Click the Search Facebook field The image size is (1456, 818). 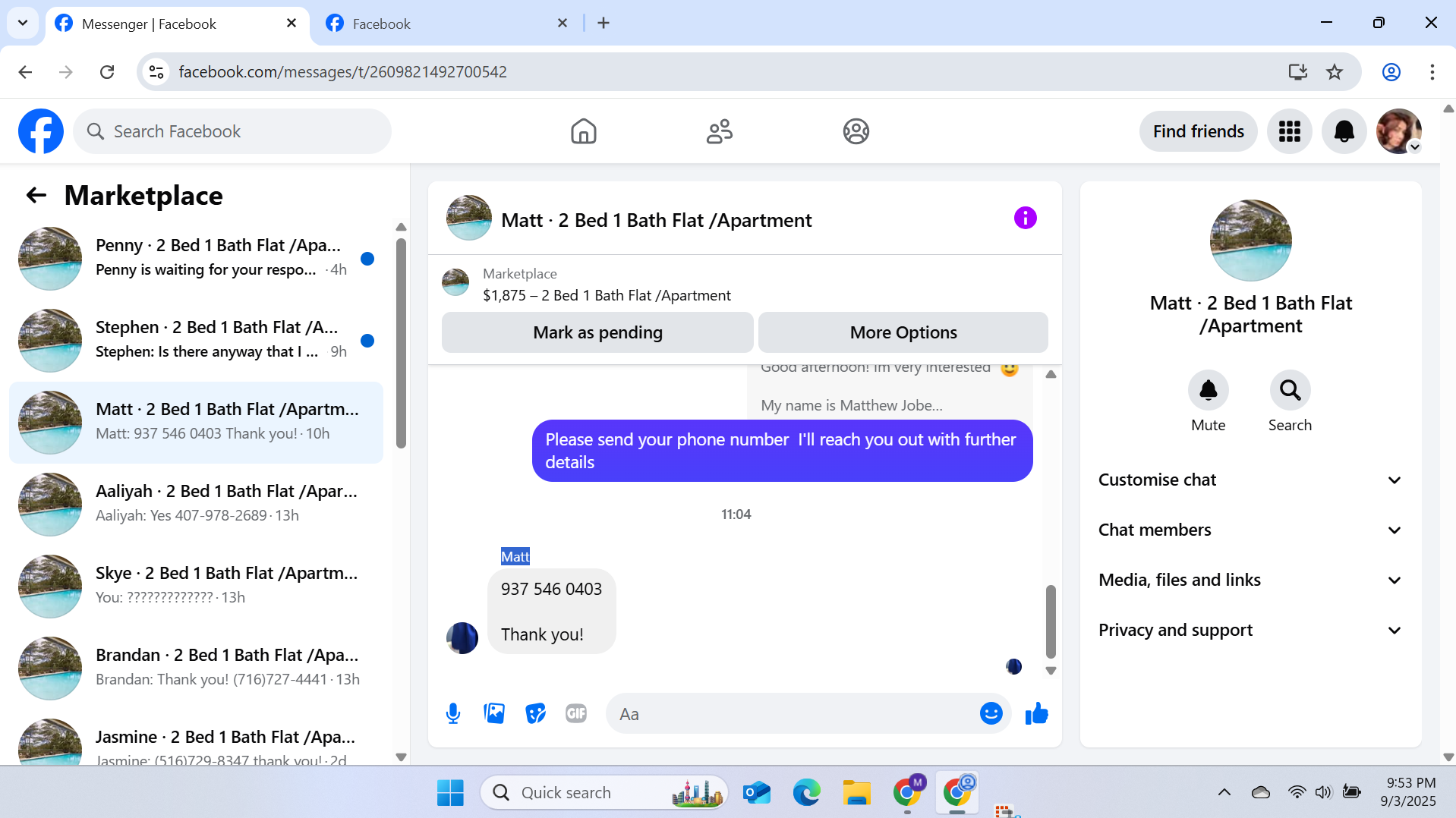[232, 131]
